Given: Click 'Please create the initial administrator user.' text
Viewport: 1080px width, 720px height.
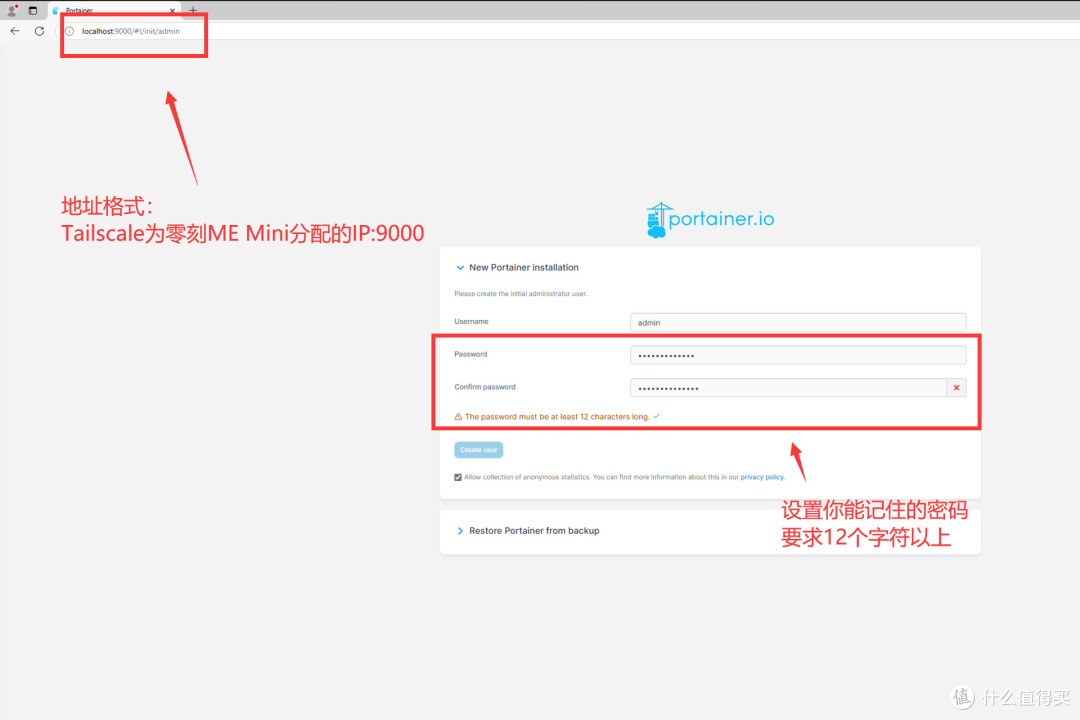Looking at the screenshot, I should click(x=521, y=294).
